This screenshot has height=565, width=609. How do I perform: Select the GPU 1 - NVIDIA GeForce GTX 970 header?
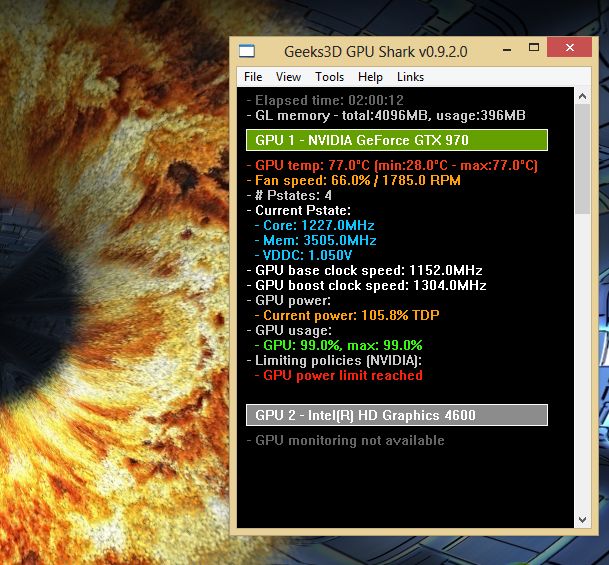397,140
